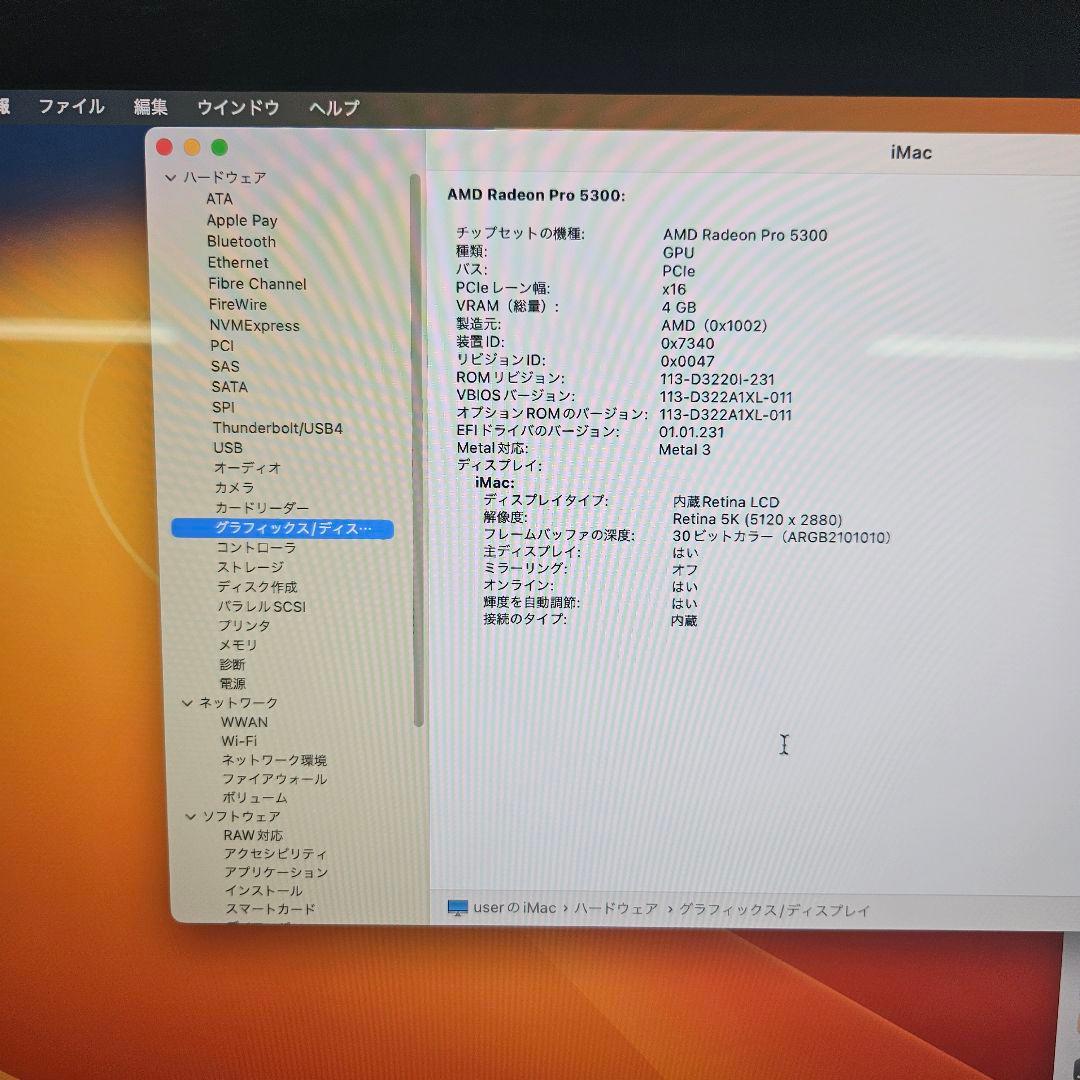Collapse the ソフトウェア section

click(188, 816)
